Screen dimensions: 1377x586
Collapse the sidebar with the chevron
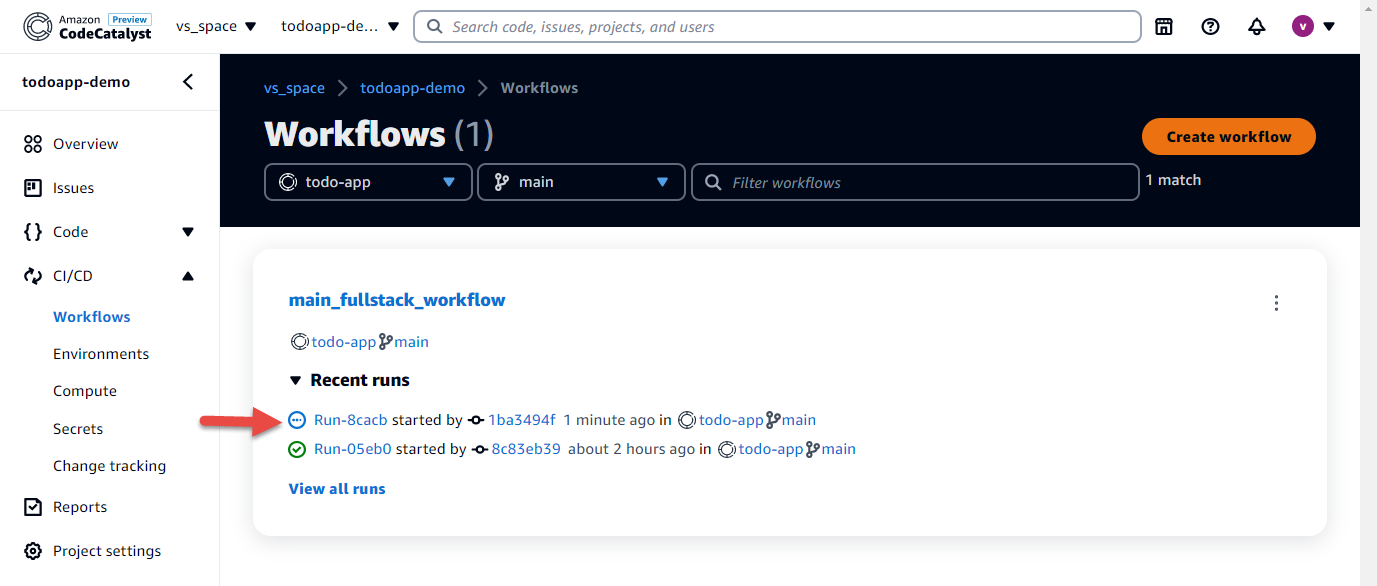[x=188, y=82]
